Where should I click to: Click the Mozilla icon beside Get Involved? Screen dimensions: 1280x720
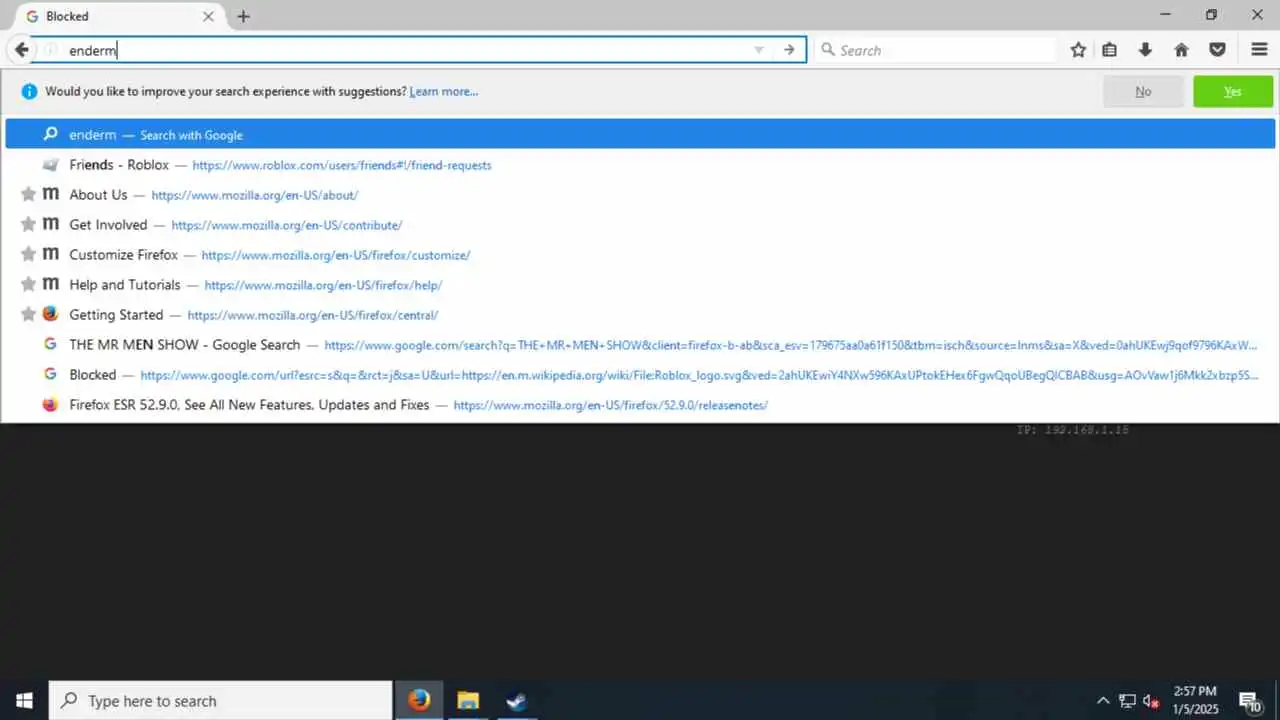50,224
